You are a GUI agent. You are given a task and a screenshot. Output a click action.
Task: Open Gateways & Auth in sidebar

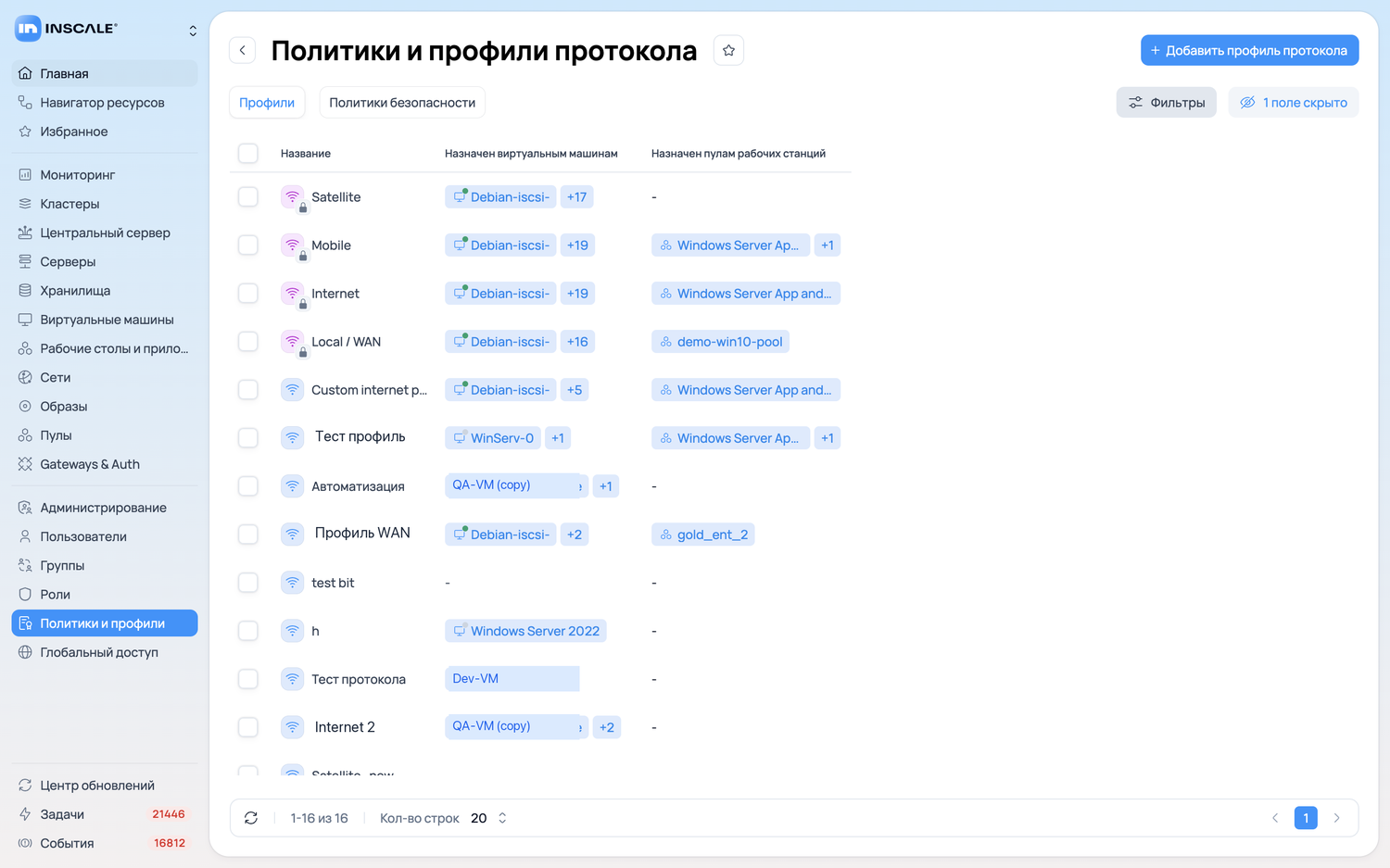[x=105, y=464]
